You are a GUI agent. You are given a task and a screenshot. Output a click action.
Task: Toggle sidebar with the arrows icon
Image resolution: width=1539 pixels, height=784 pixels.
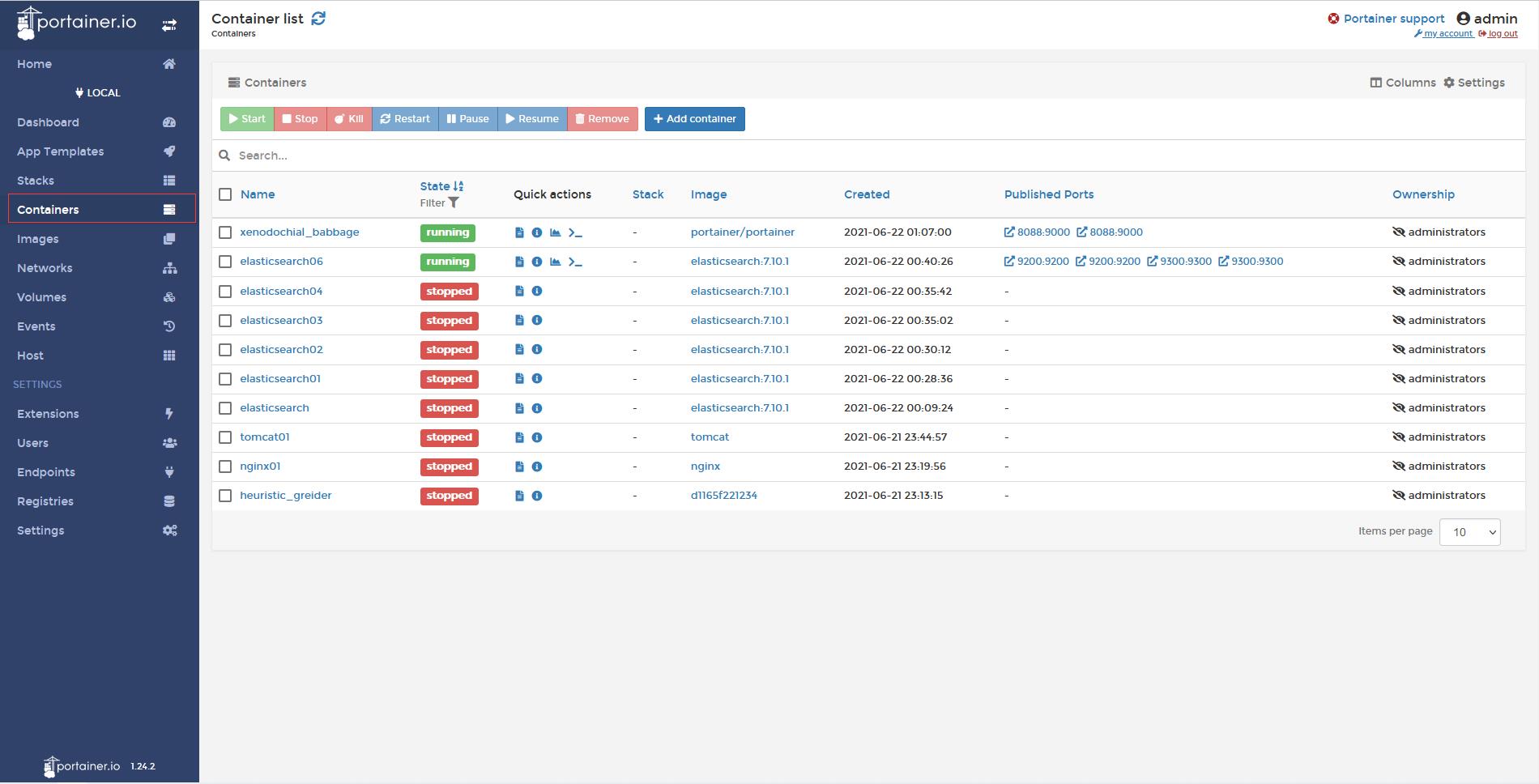(x=169, y=25)
